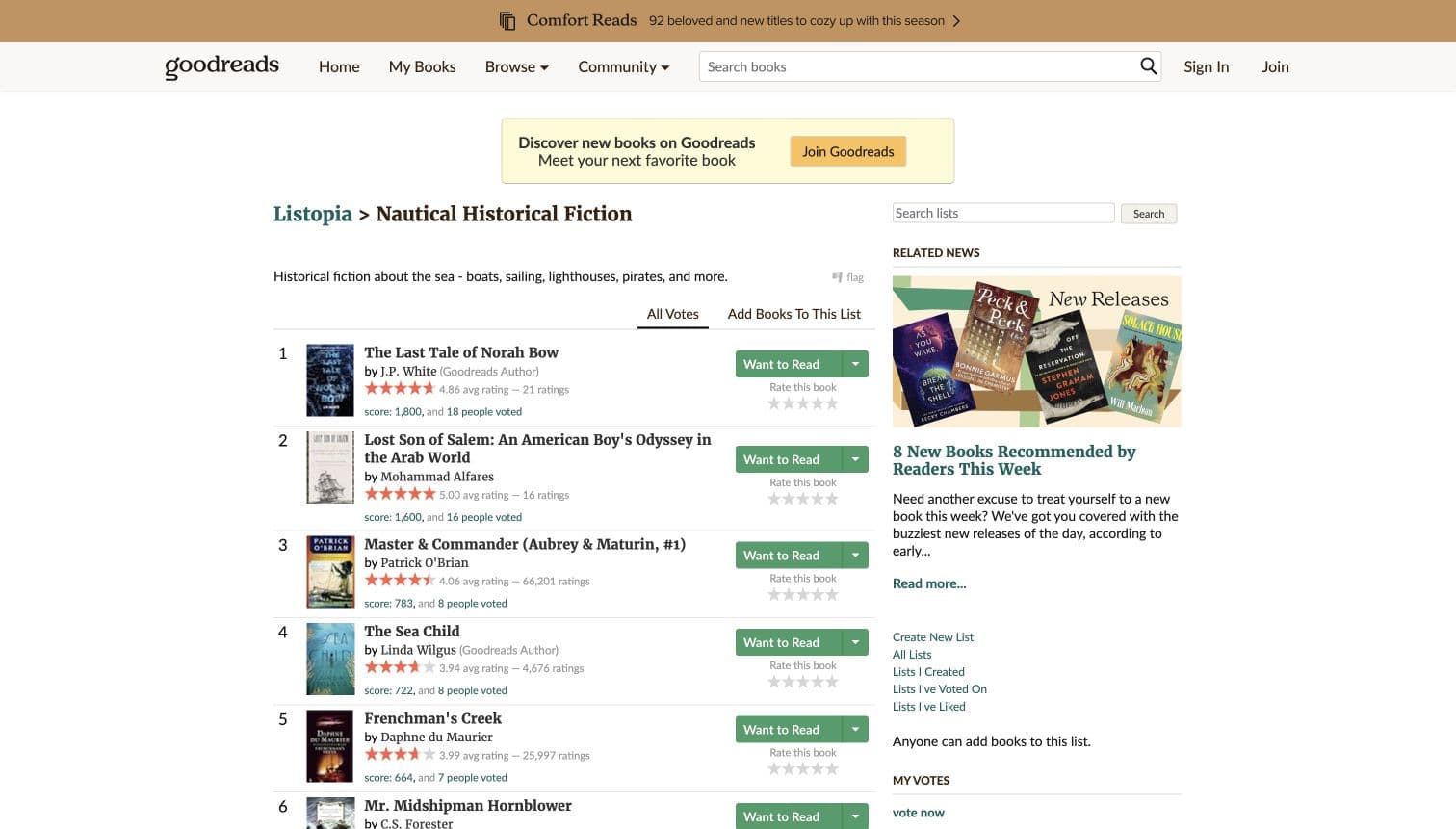Click the Join link in header
The height and width of the screenshot is (829, 1456).
coord(1276,66)
